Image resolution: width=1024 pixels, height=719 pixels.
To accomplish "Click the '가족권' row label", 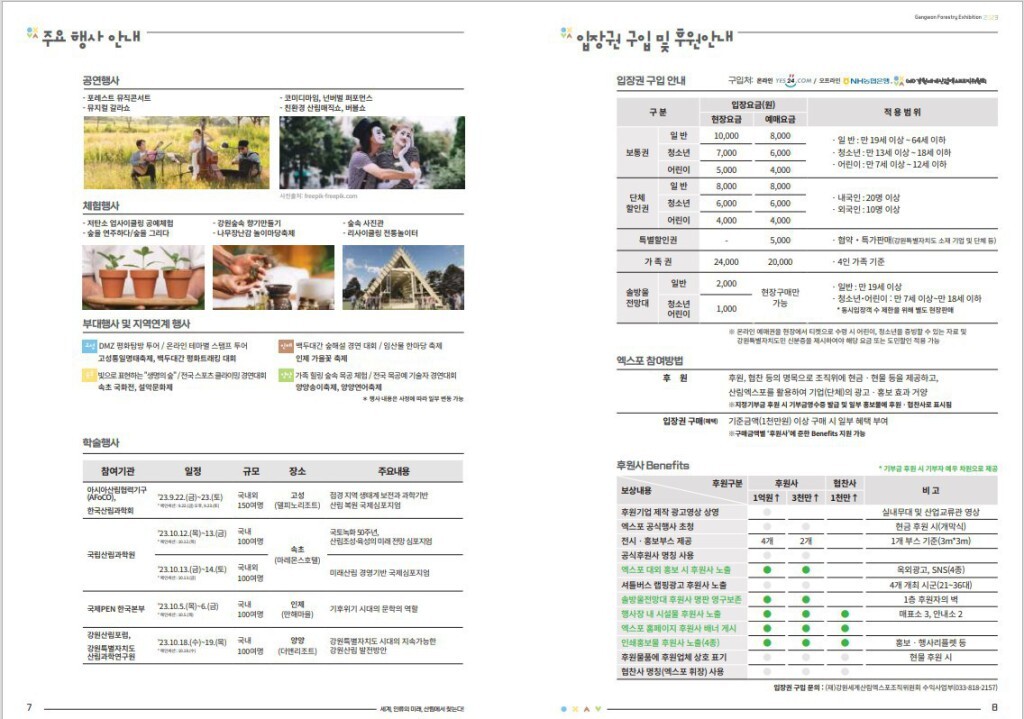I will 658,262.
